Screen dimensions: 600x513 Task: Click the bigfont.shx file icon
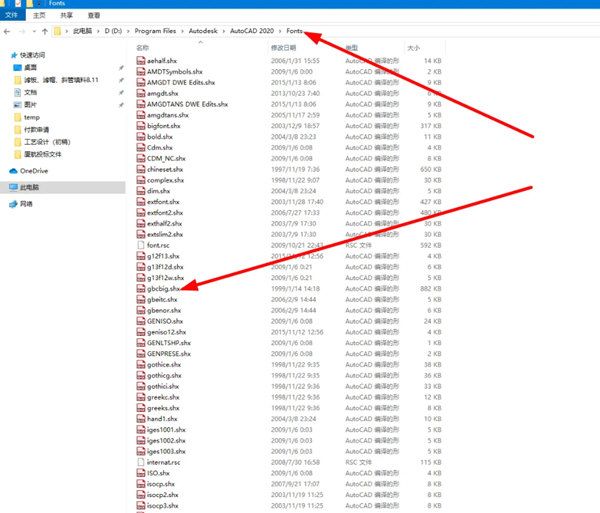pos(141,126)
